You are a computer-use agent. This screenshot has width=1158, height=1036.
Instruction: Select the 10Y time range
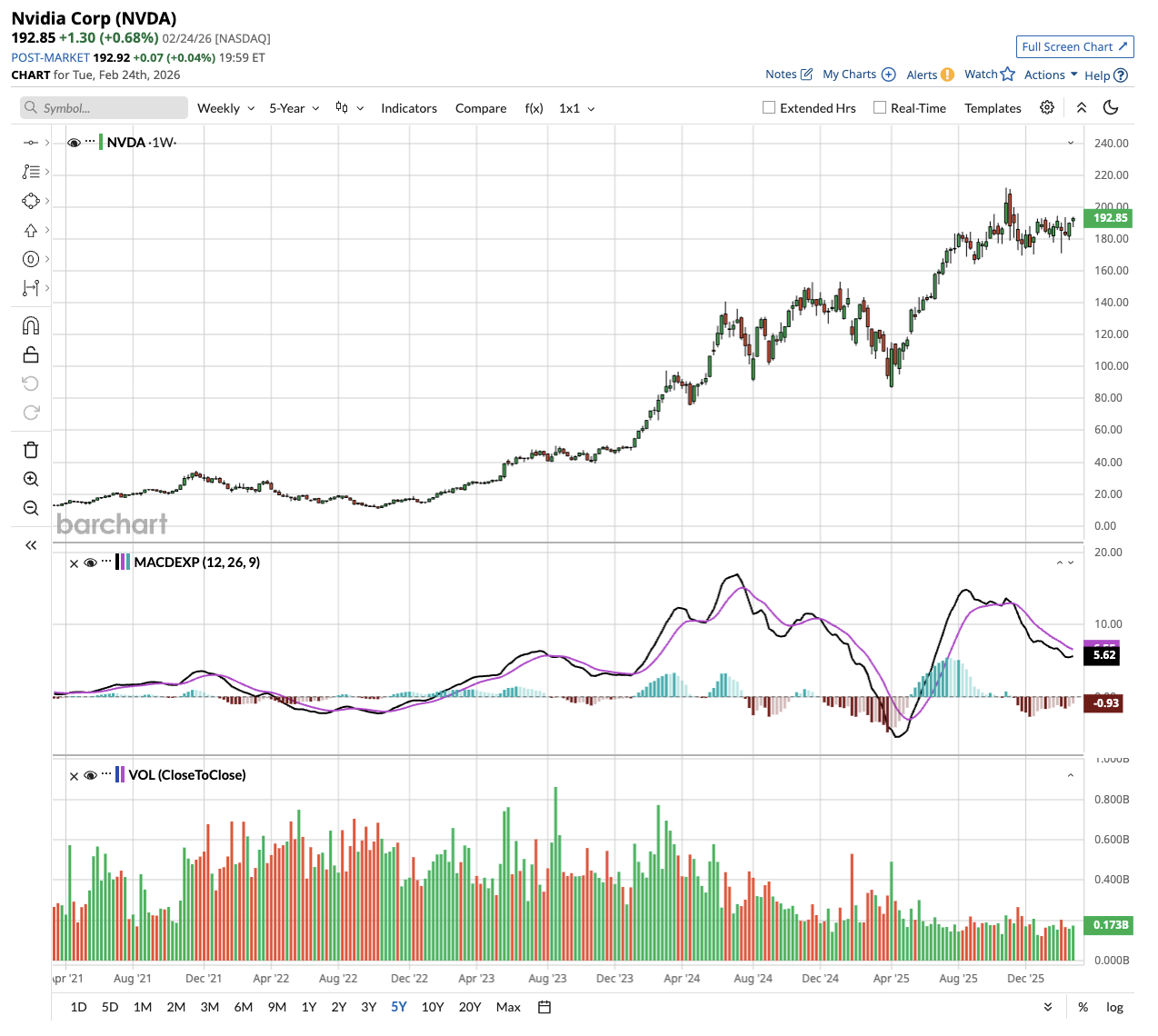433,1007
